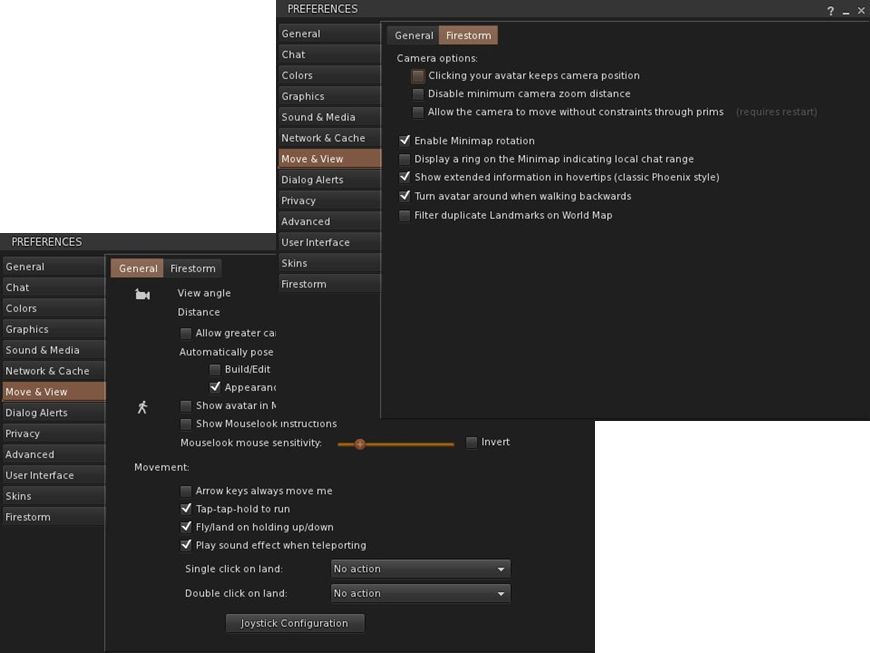Click Joystick Configuration button
870x653 pixels.
click(x=295, y=623)
